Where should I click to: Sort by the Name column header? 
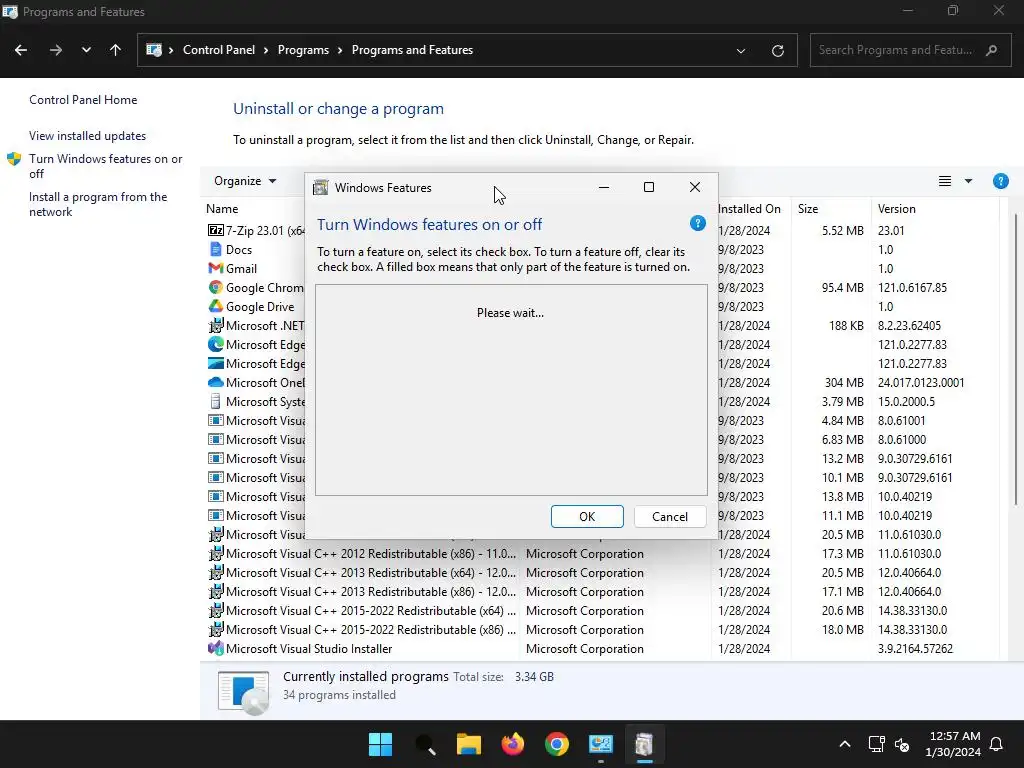(222, 209)
